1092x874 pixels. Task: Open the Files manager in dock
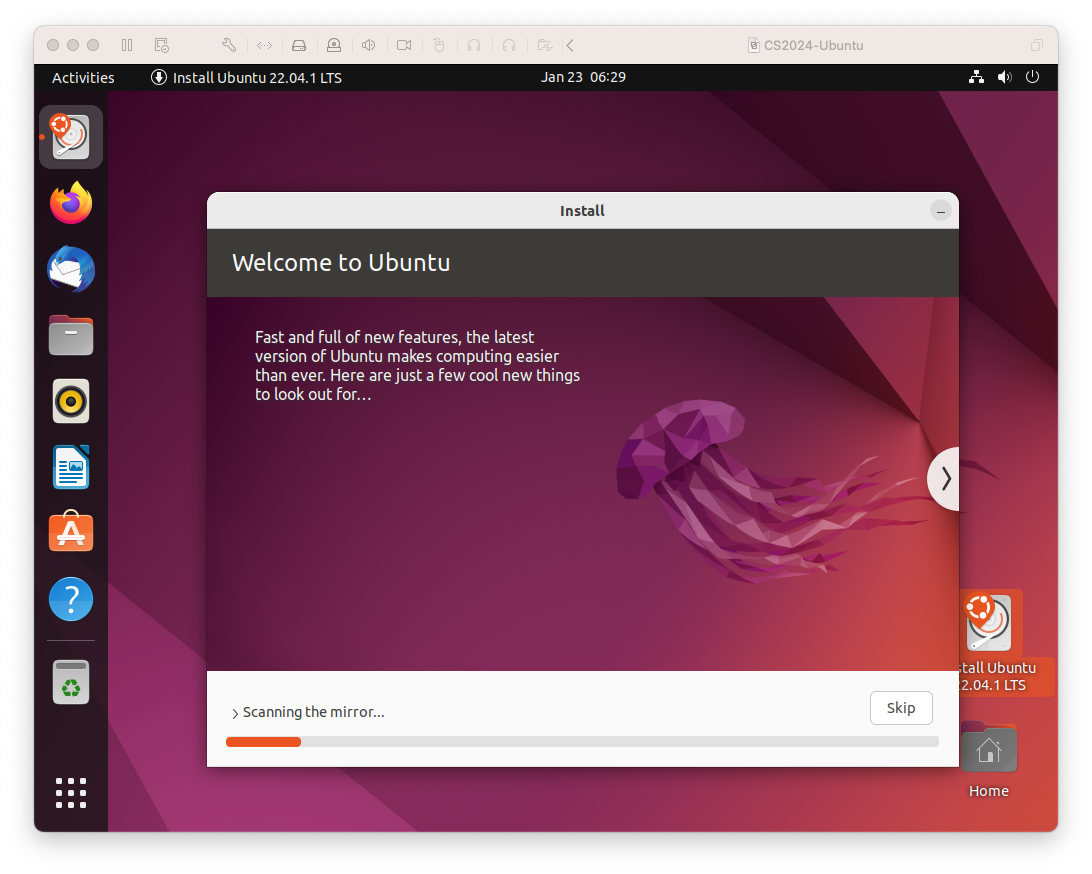tap(71, 335)
